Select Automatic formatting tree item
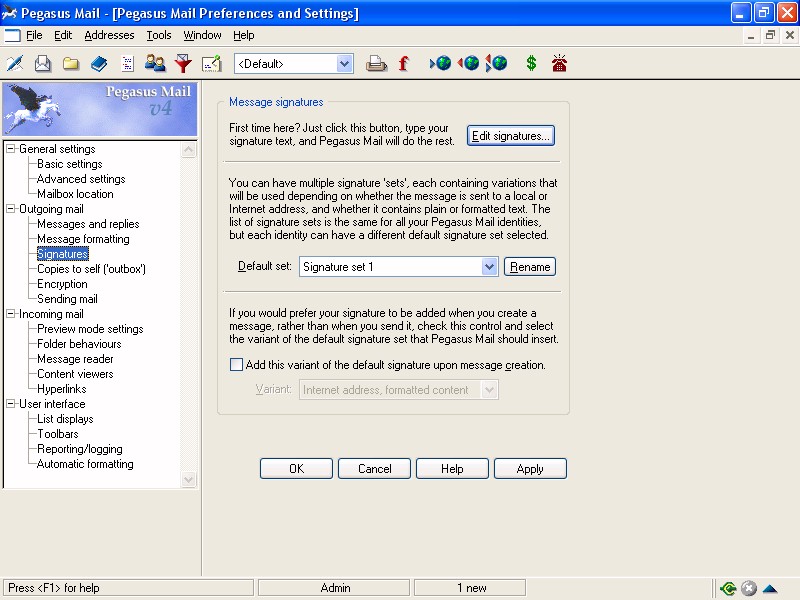This screenshot has width=800, height=600. 85,464
